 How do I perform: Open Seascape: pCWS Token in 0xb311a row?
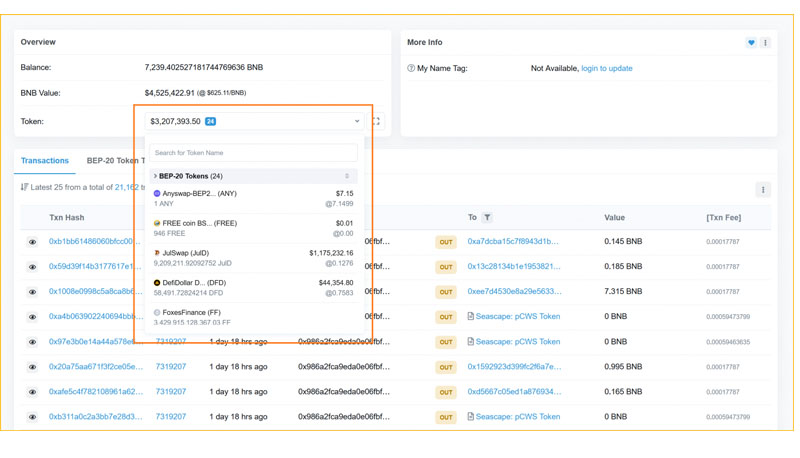coord(518,417)
